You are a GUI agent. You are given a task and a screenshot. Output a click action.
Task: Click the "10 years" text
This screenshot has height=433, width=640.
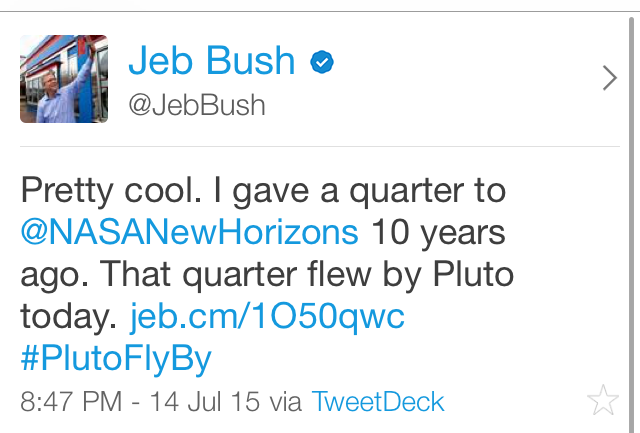pyautogui.click(x=438, y=232)
